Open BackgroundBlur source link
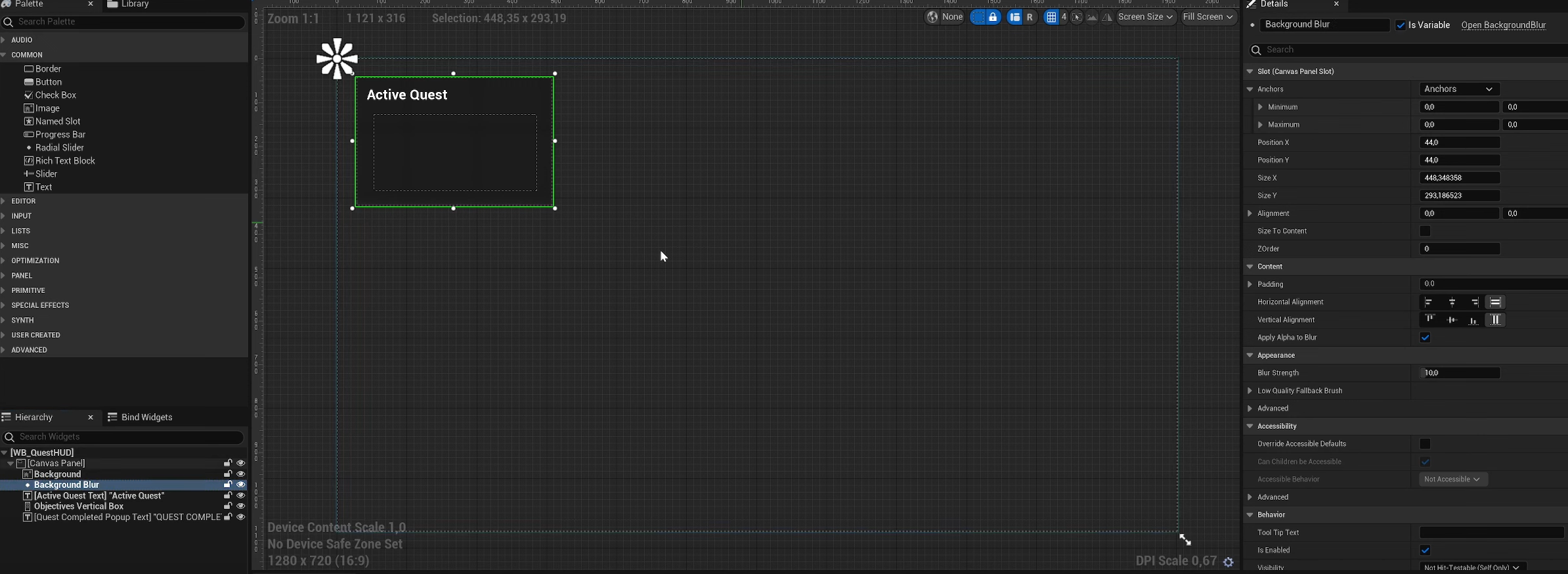This screenshot has width=1568, height=574. pyautogui.click(x=1503, y=25)
